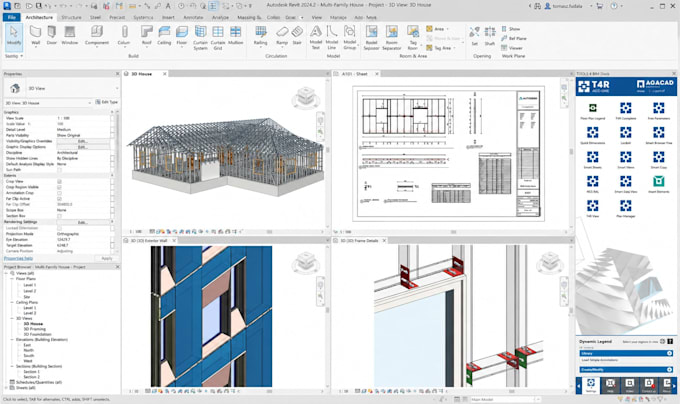
Task: Toggle the Sun Path checkbox
Action: pos(59,170)
